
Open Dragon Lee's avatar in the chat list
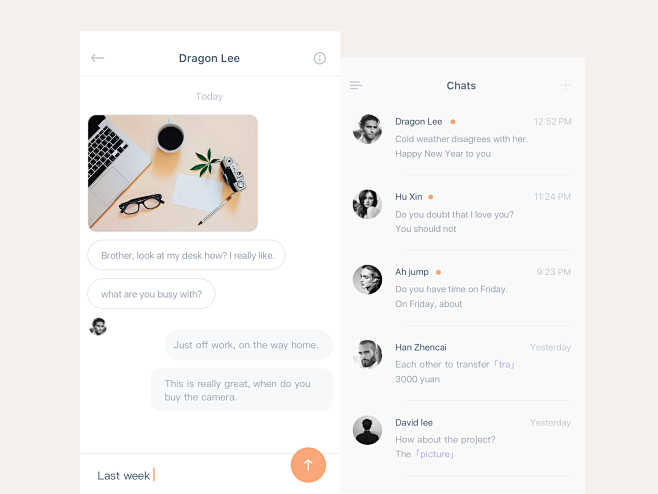click(x=367, y=129)
